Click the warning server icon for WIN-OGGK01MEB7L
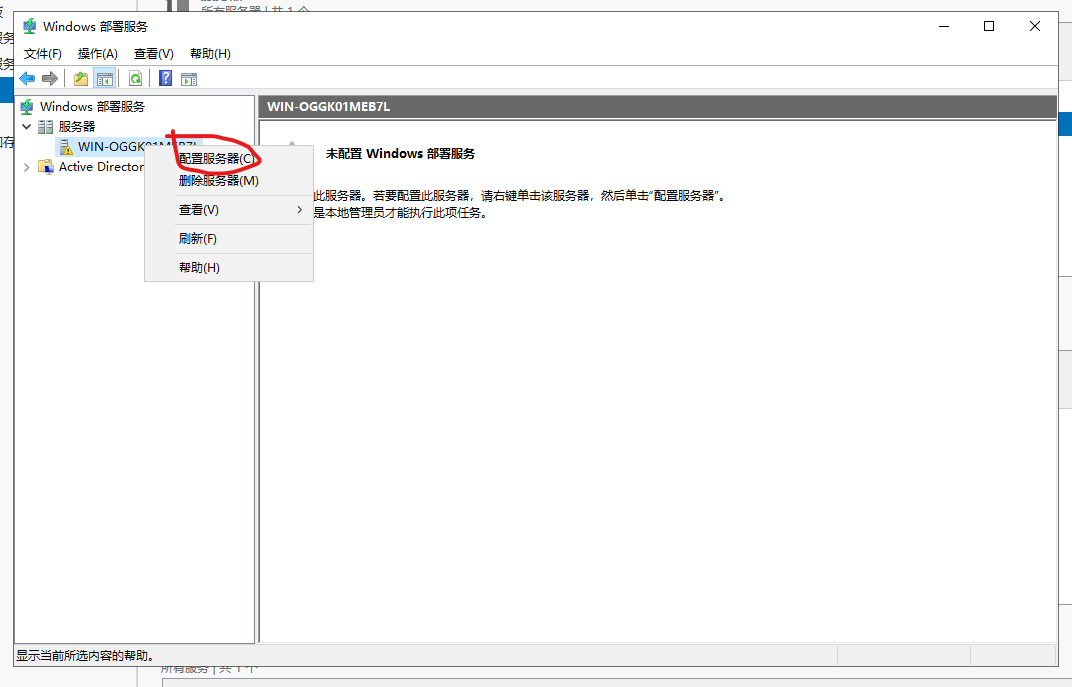The image size is (1072, 687). coord(66,147)
